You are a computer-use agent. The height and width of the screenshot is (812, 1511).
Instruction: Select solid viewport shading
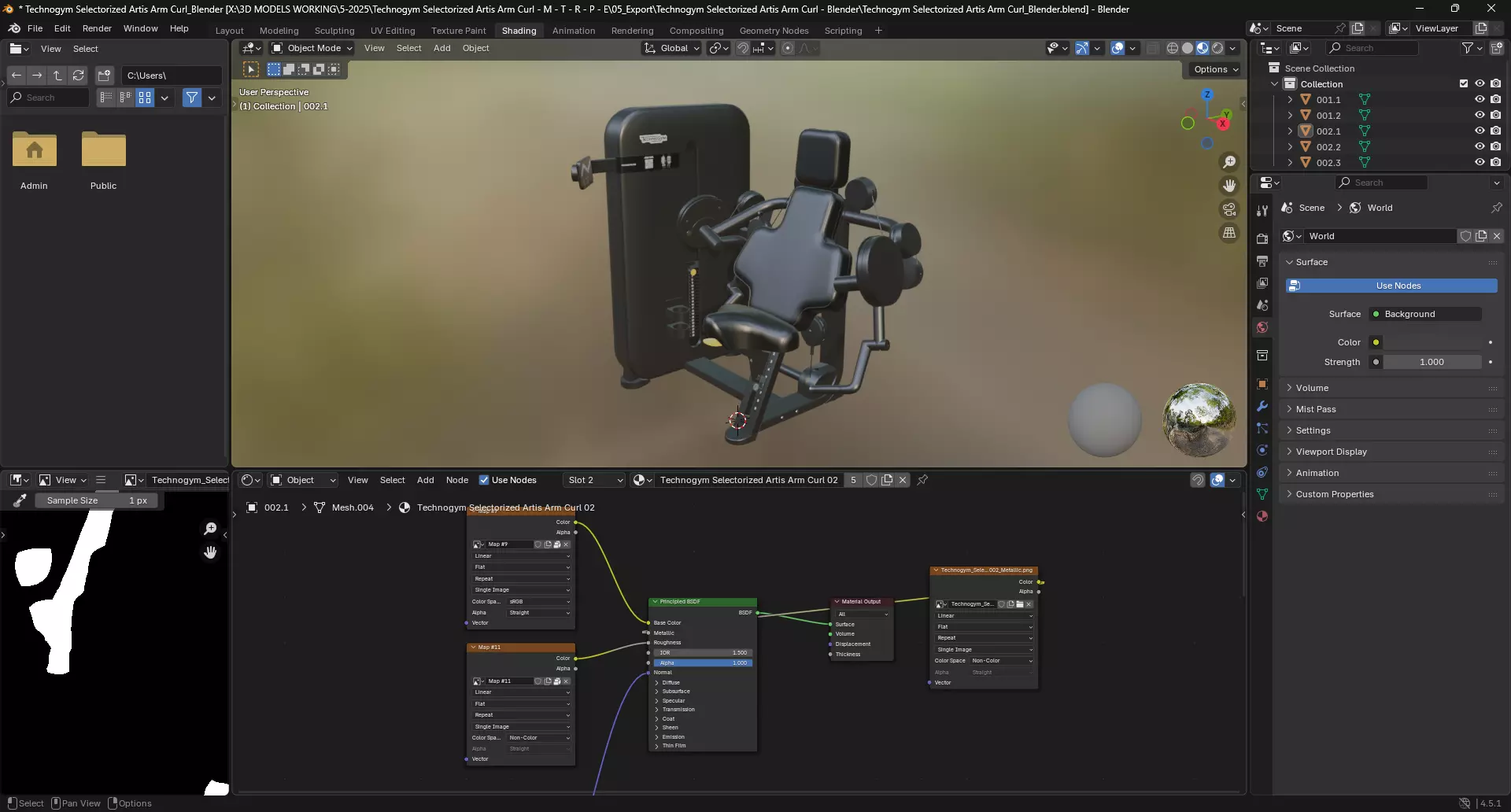pyautogui.click(x=1188, y=48)
